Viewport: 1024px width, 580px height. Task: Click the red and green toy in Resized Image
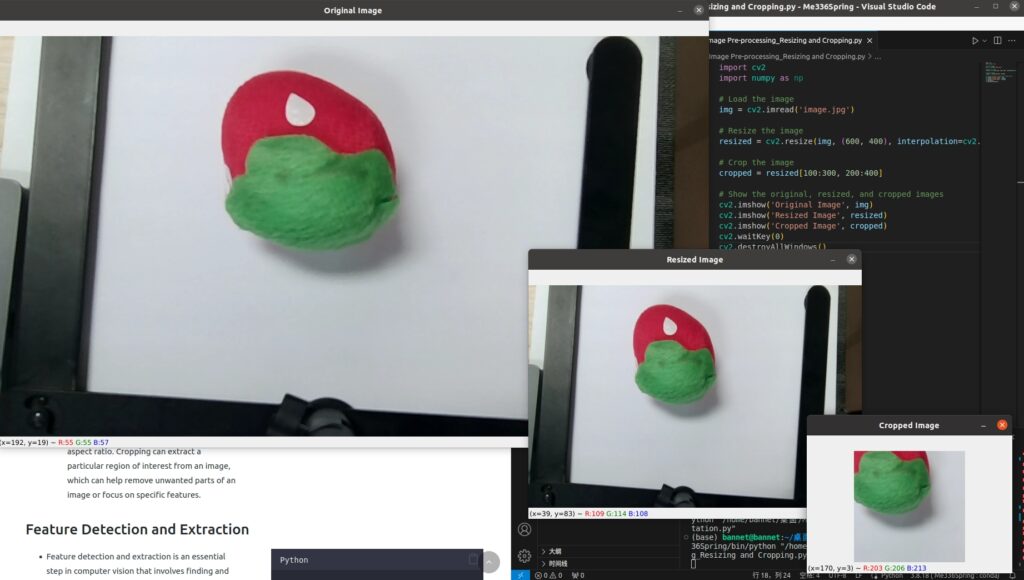click(x=675, y=353)
